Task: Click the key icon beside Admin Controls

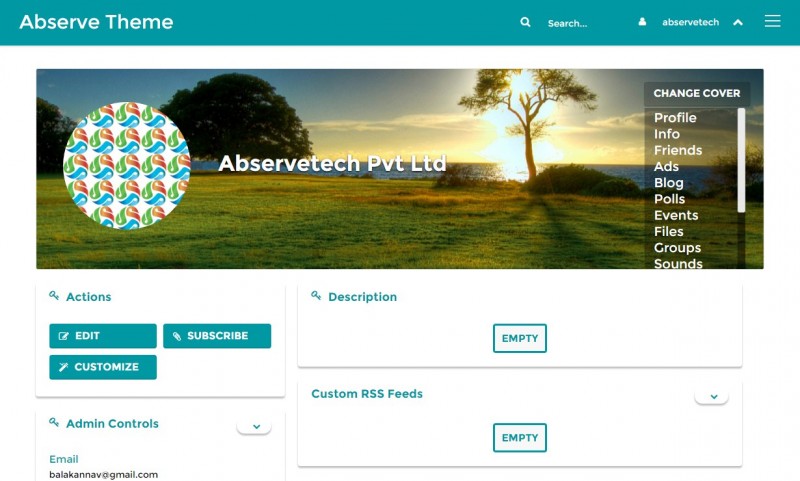Action: [x=54, y=422]
